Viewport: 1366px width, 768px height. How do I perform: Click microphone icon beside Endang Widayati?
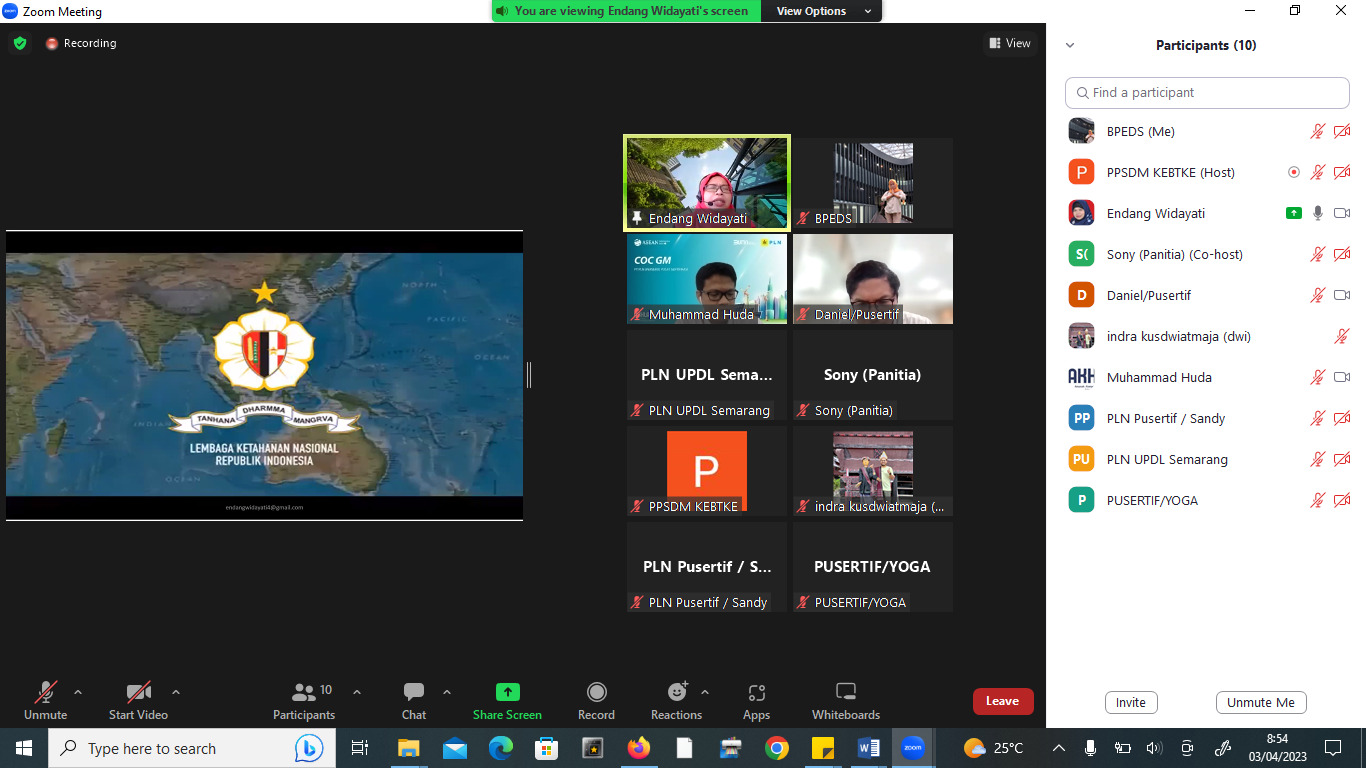1318,213
